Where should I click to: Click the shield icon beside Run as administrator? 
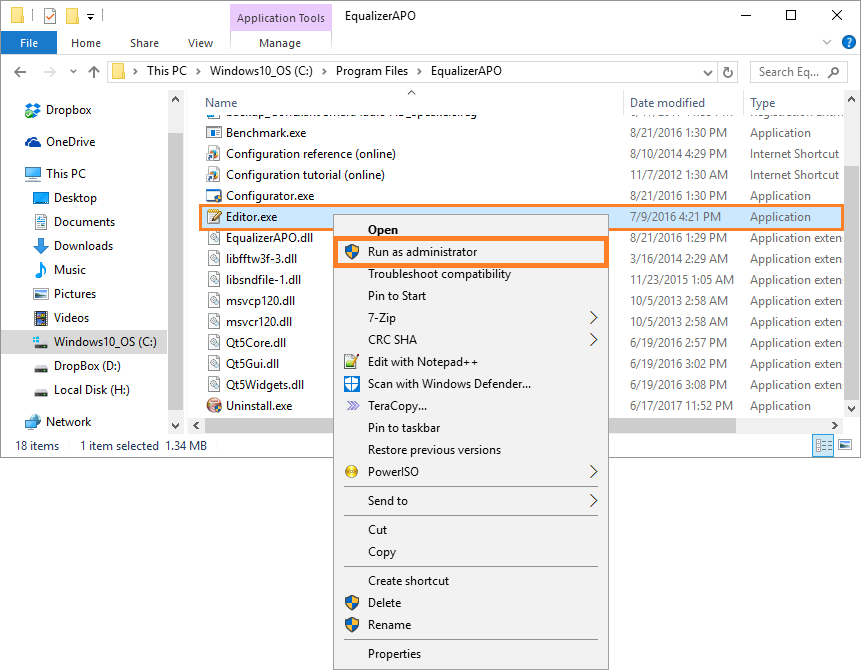(351, 252)
